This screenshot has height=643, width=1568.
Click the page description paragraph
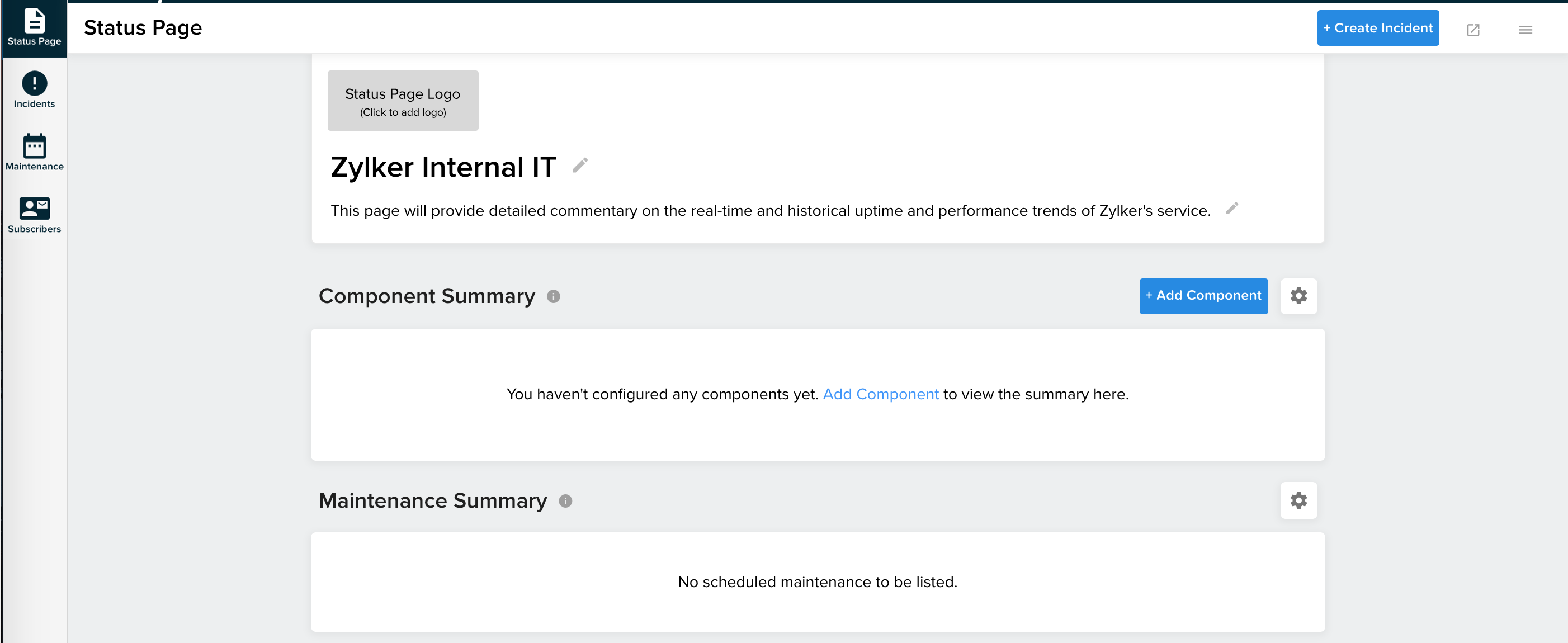click(770, 211)
